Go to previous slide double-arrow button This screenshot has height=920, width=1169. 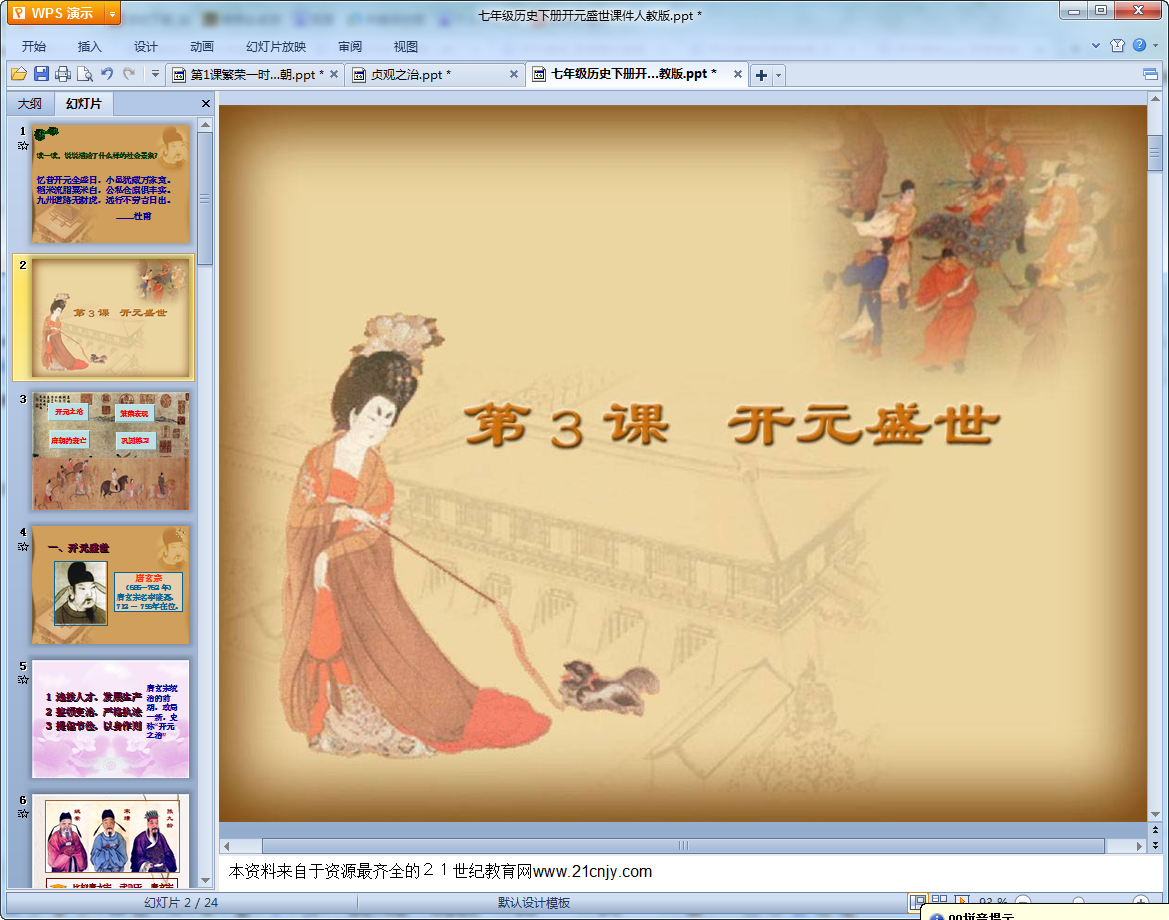pos(1155,829)
